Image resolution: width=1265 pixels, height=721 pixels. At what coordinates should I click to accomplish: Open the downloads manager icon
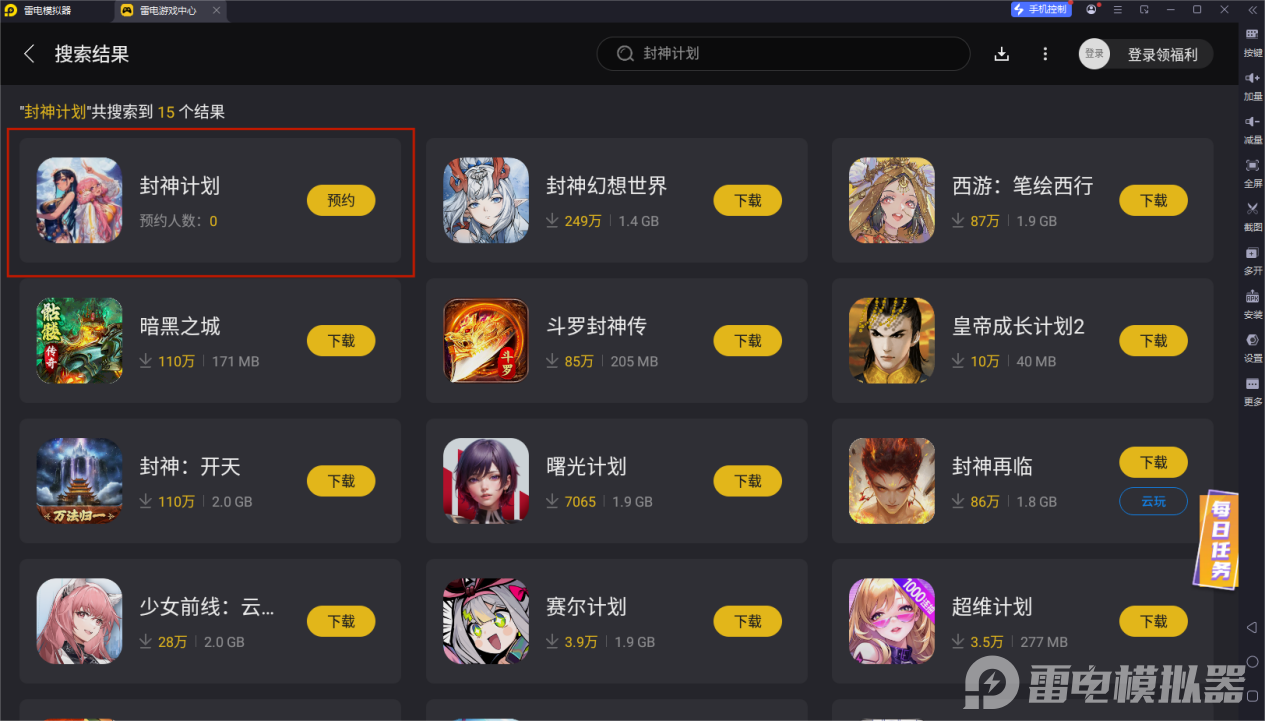[x=1002, y=54]
